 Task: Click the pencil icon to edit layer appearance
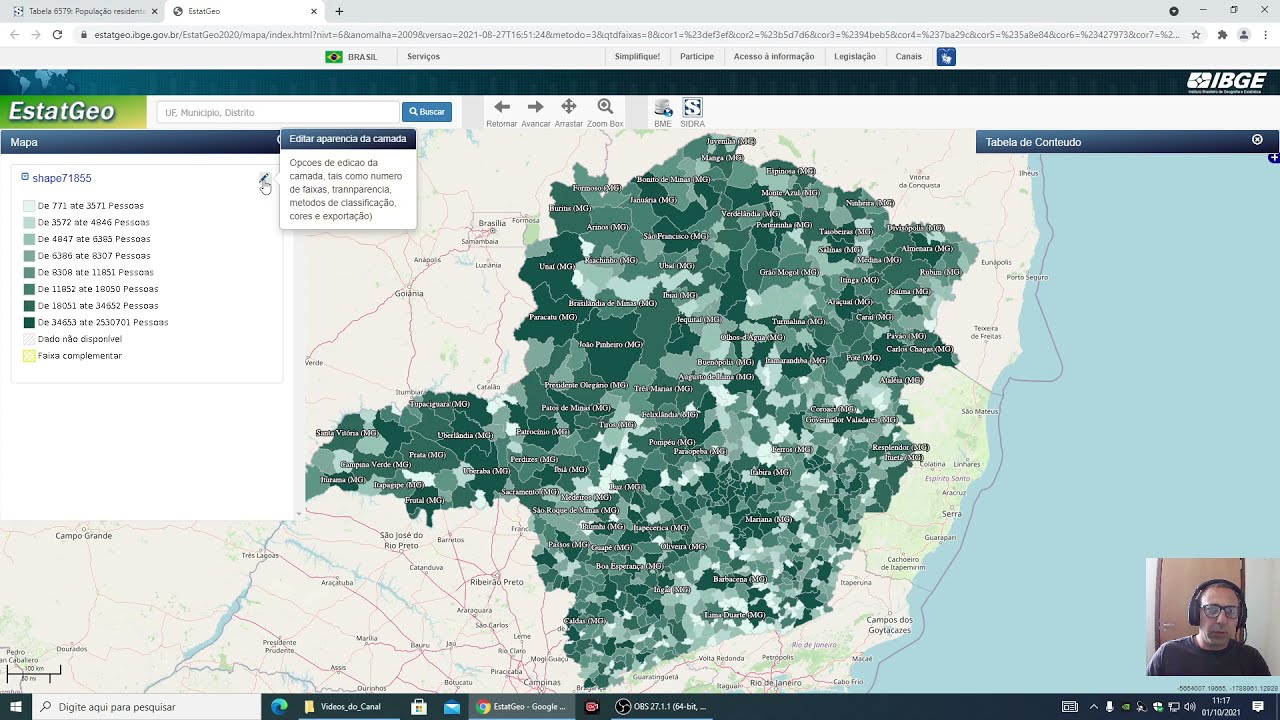[264, 180]
